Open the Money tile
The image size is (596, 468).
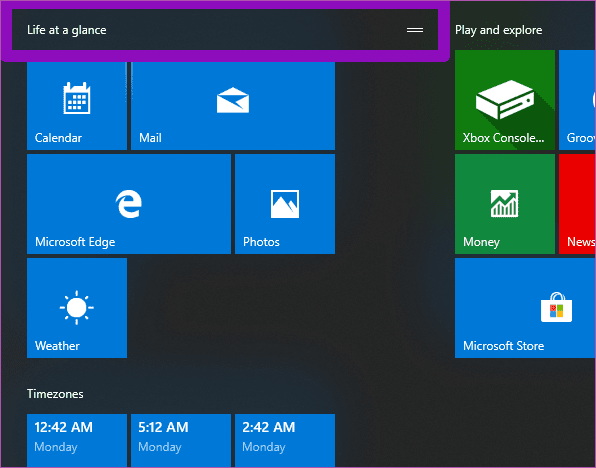(505, 204)
